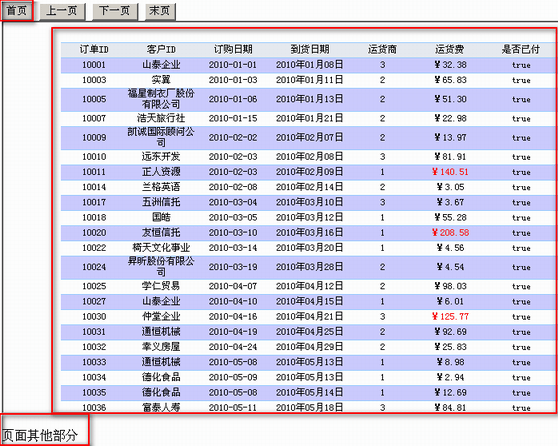Click customer 浩天旅行社 cell
The height and width of the screenshot is (446, 558).
point(161,118)
